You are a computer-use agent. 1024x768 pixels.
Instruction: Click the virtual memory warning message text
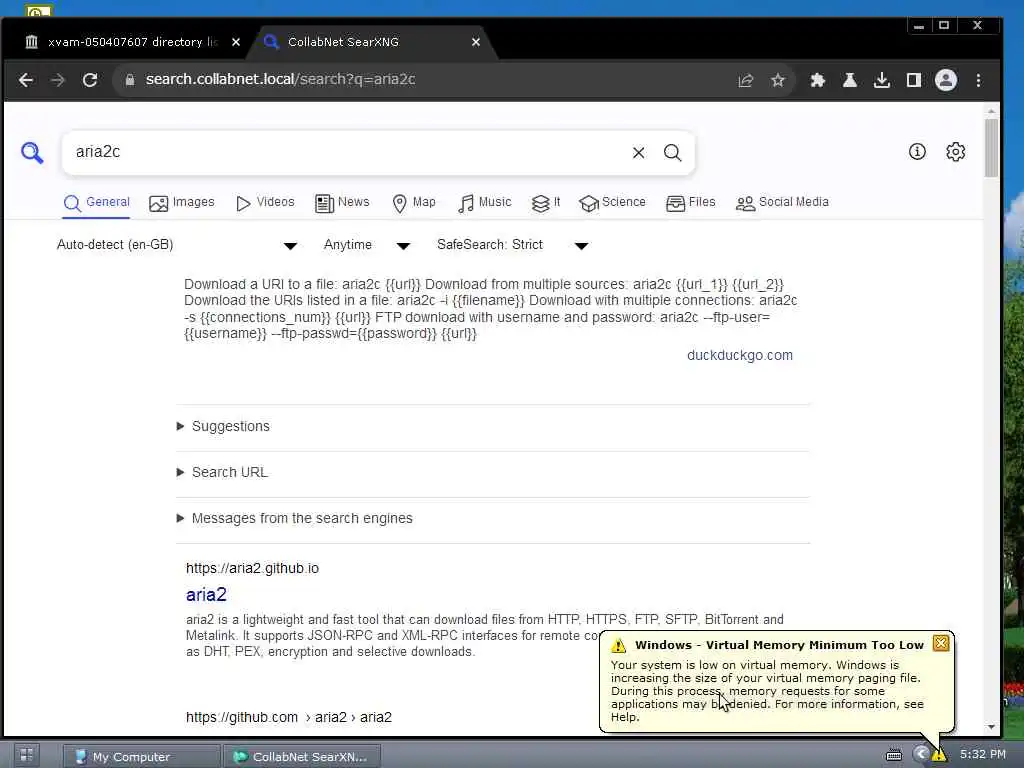767,691
